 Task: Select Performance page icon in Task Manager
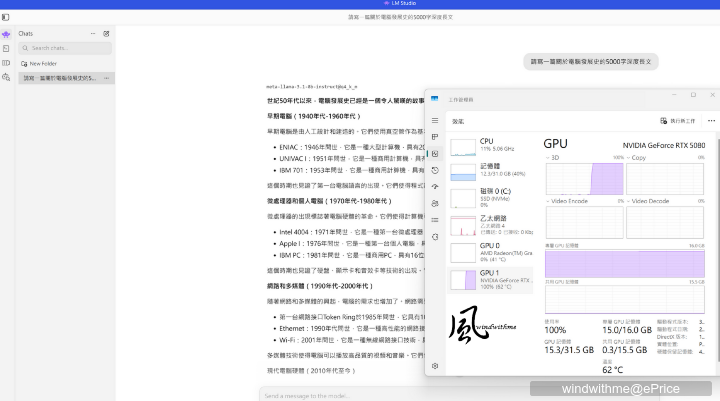[x=435, y=154]
